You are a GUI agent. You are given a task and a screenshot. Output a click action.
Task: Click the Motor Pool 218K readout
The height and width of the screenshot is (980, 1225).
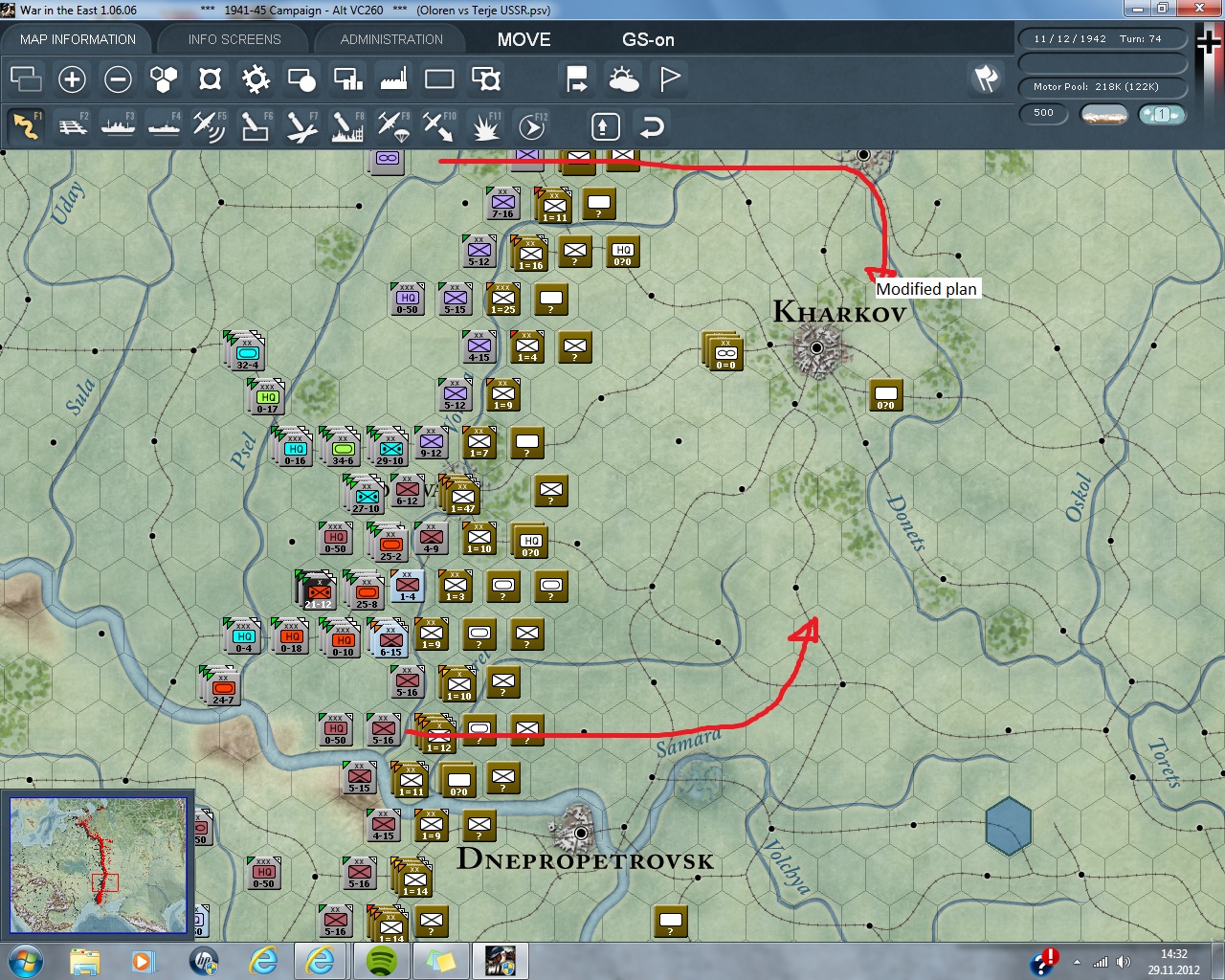[1102, 87]
